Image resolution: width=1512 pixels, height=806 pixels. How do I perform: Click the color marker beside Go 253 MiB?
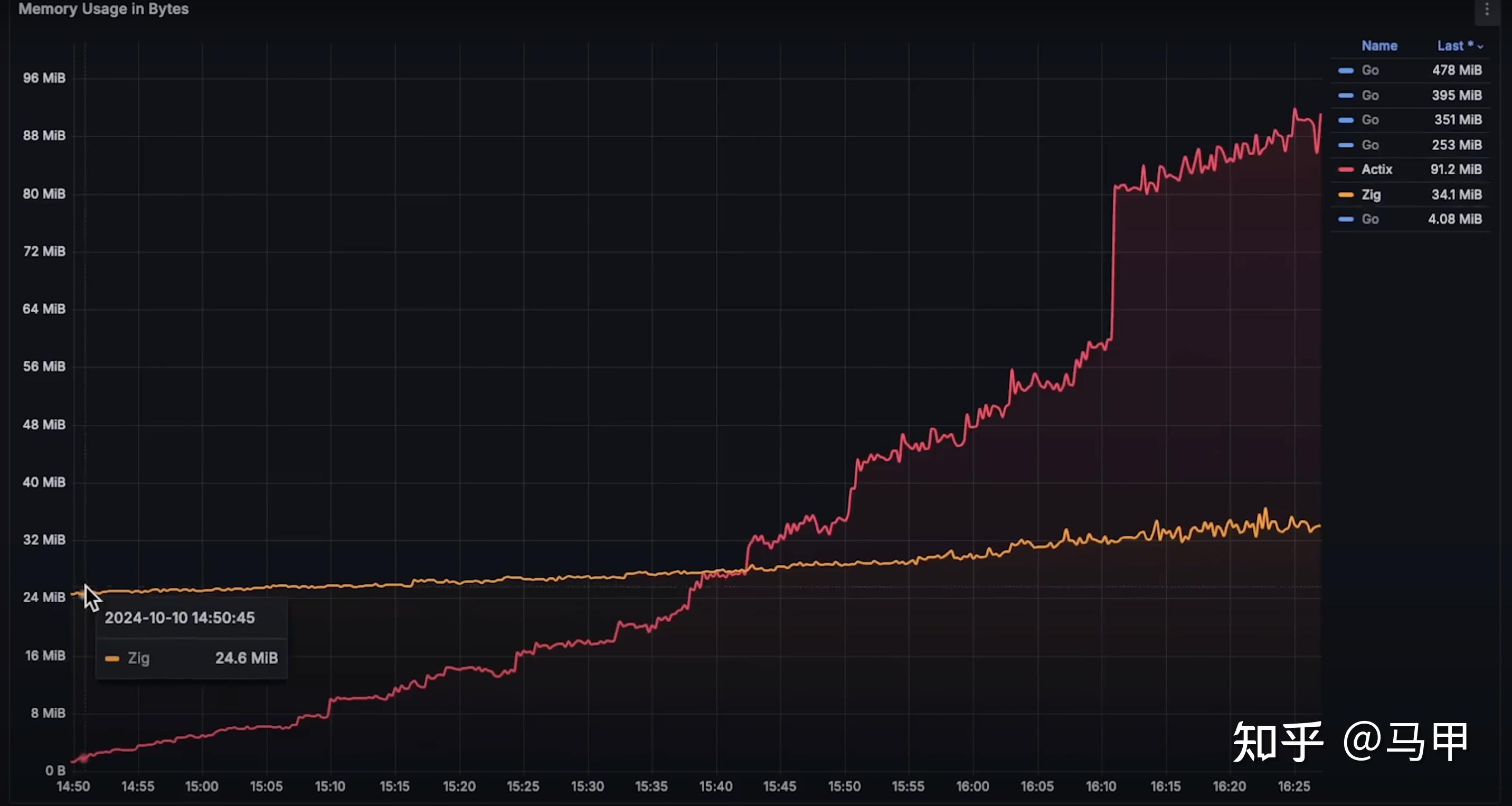pos(1347,145)
